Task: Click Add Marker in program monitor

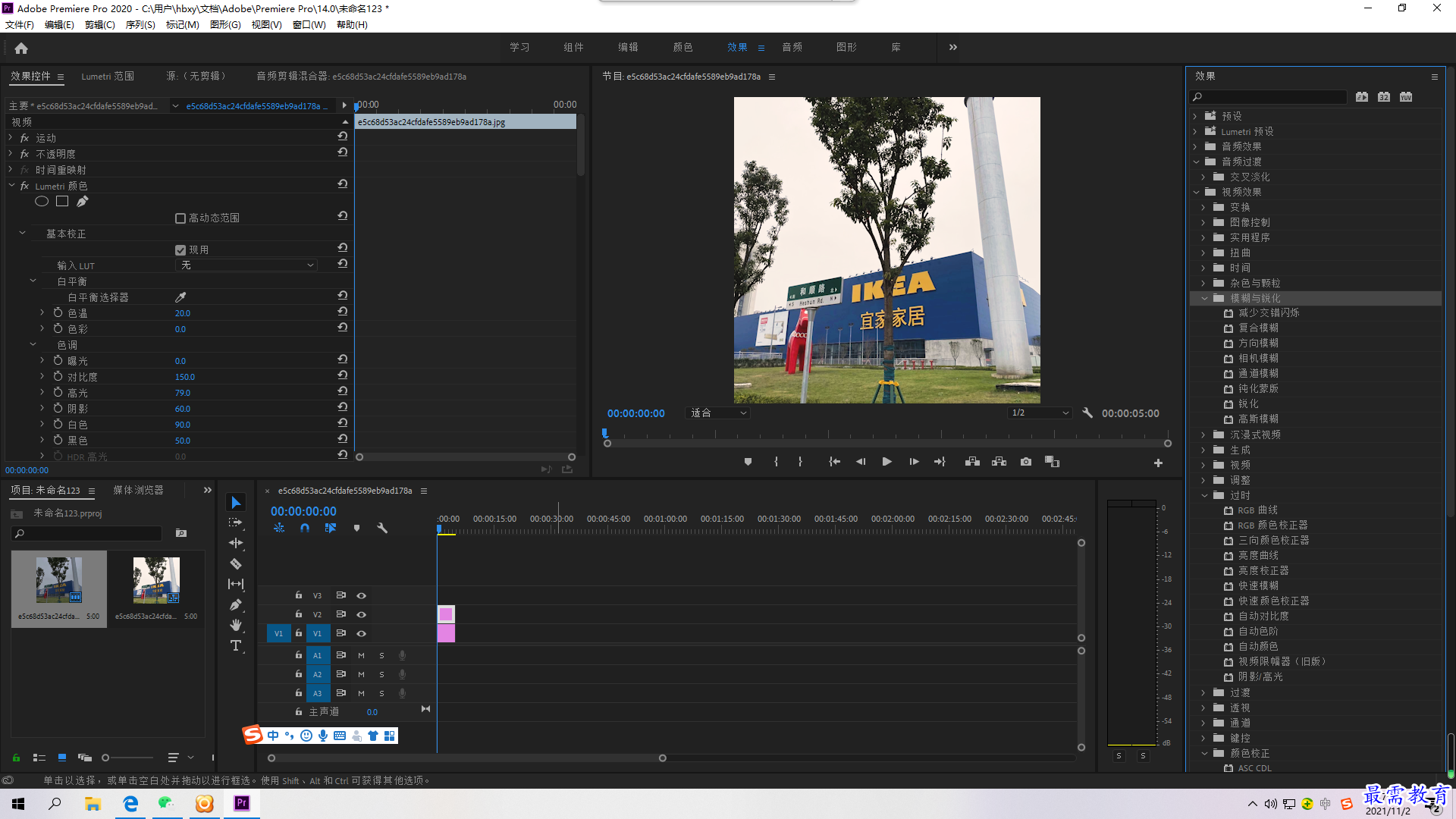Action: tap(748, 462)
